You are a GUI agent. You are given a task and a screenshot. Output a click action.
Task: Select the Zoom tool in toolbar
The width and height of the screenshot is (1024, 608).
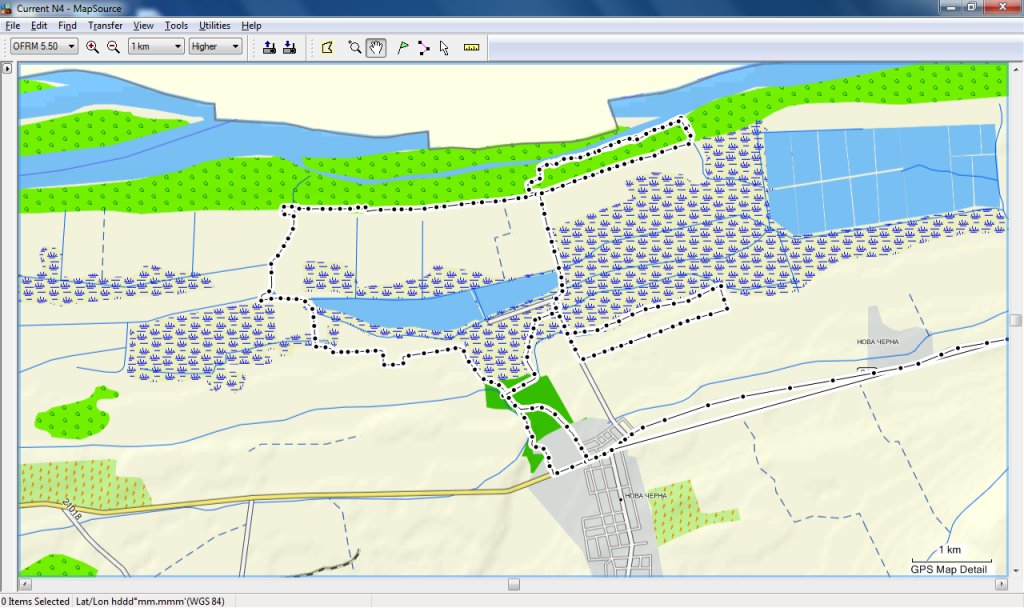click(354, 47)
